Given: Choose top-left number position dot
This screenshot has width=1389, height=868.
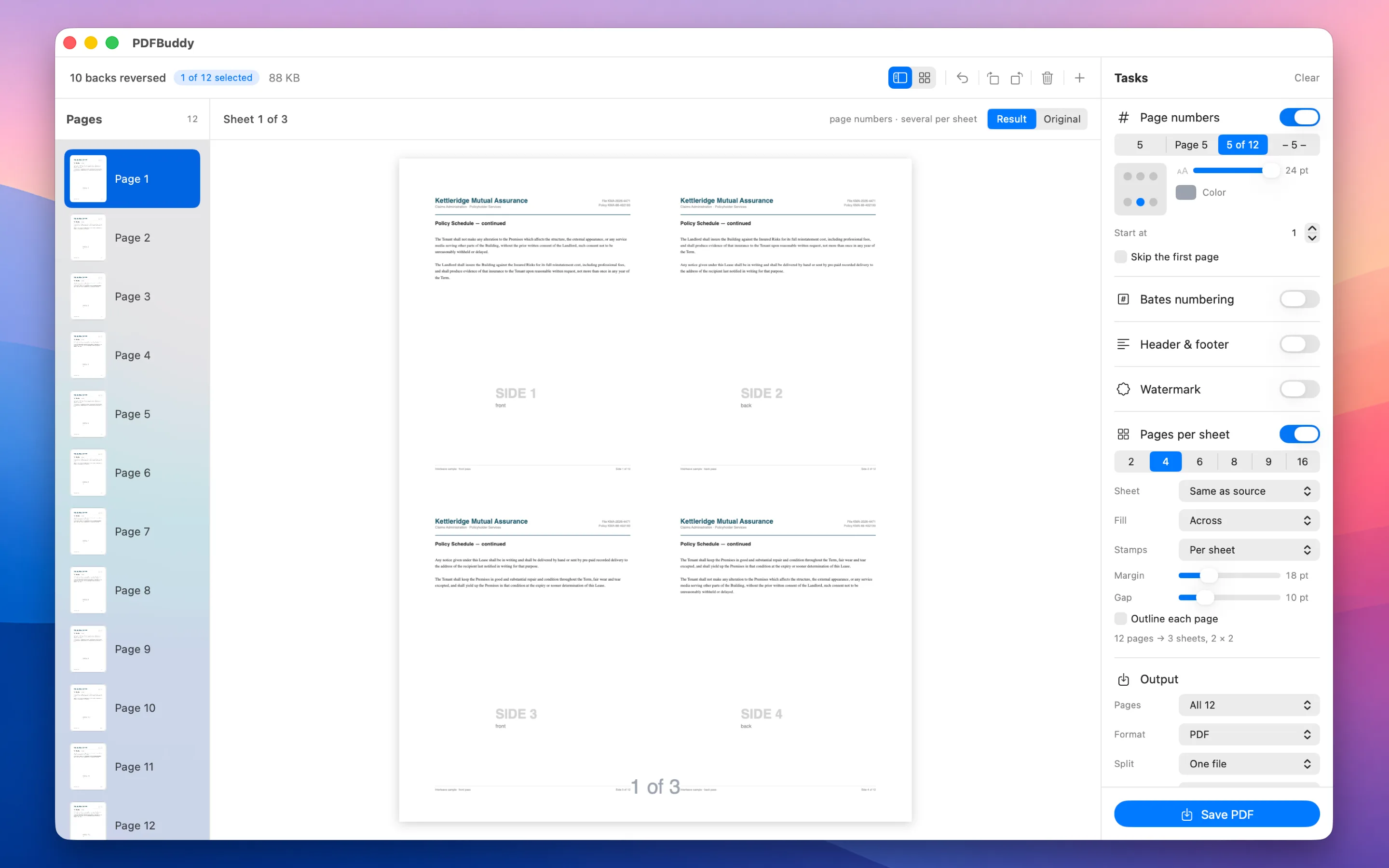Looking at the screenshot, I should (1127, 176).
